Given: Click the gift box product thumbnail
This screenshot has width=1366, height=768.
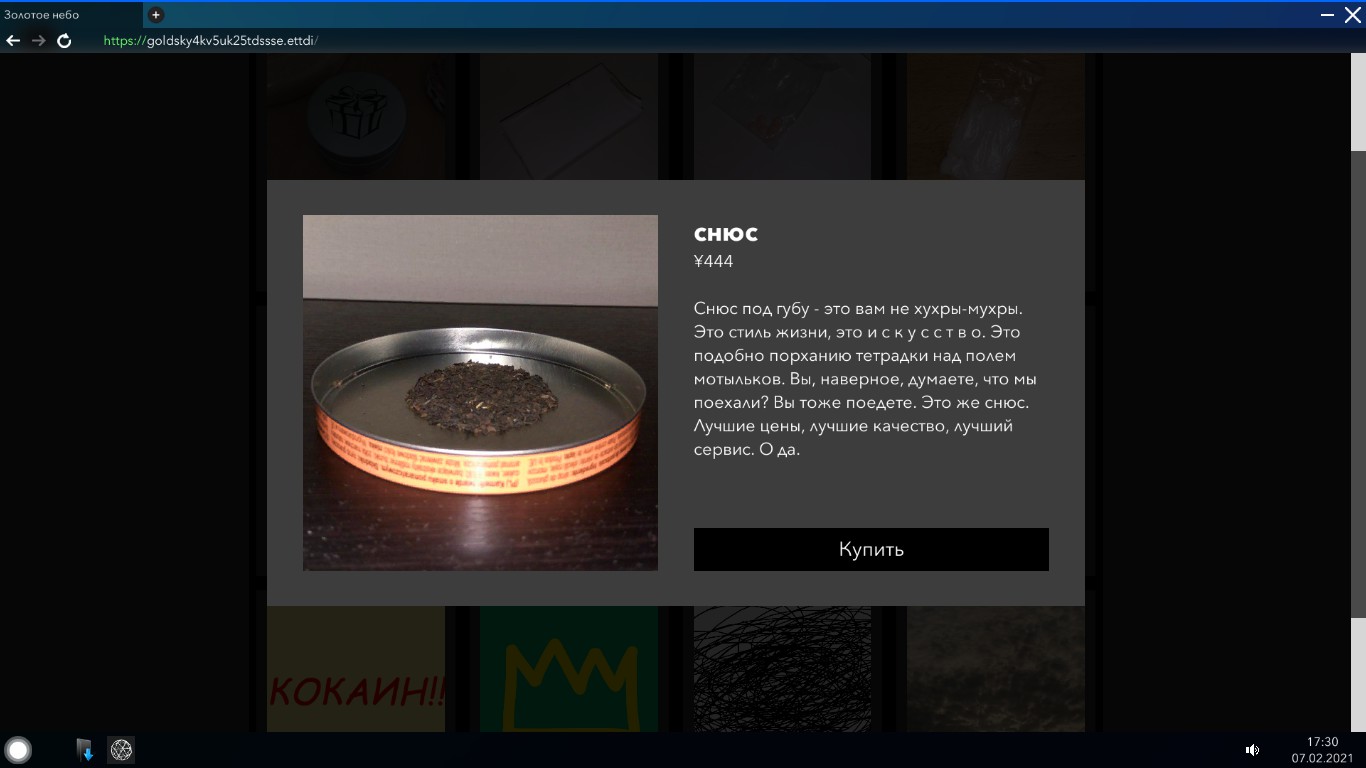Looking at the screenshot, I should (x=356, y=117).
